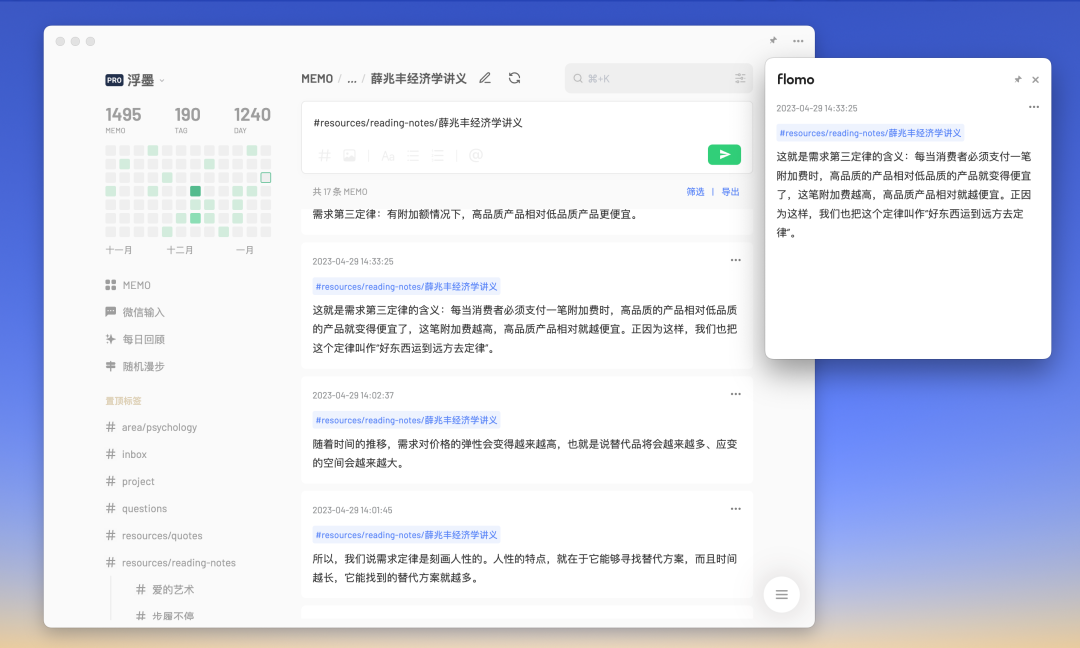Image resolution: width=1080 pixels, height=648 pixels.
Task: Open the options menu for memo 14:33:25
Action: click(x=736, y=260)
